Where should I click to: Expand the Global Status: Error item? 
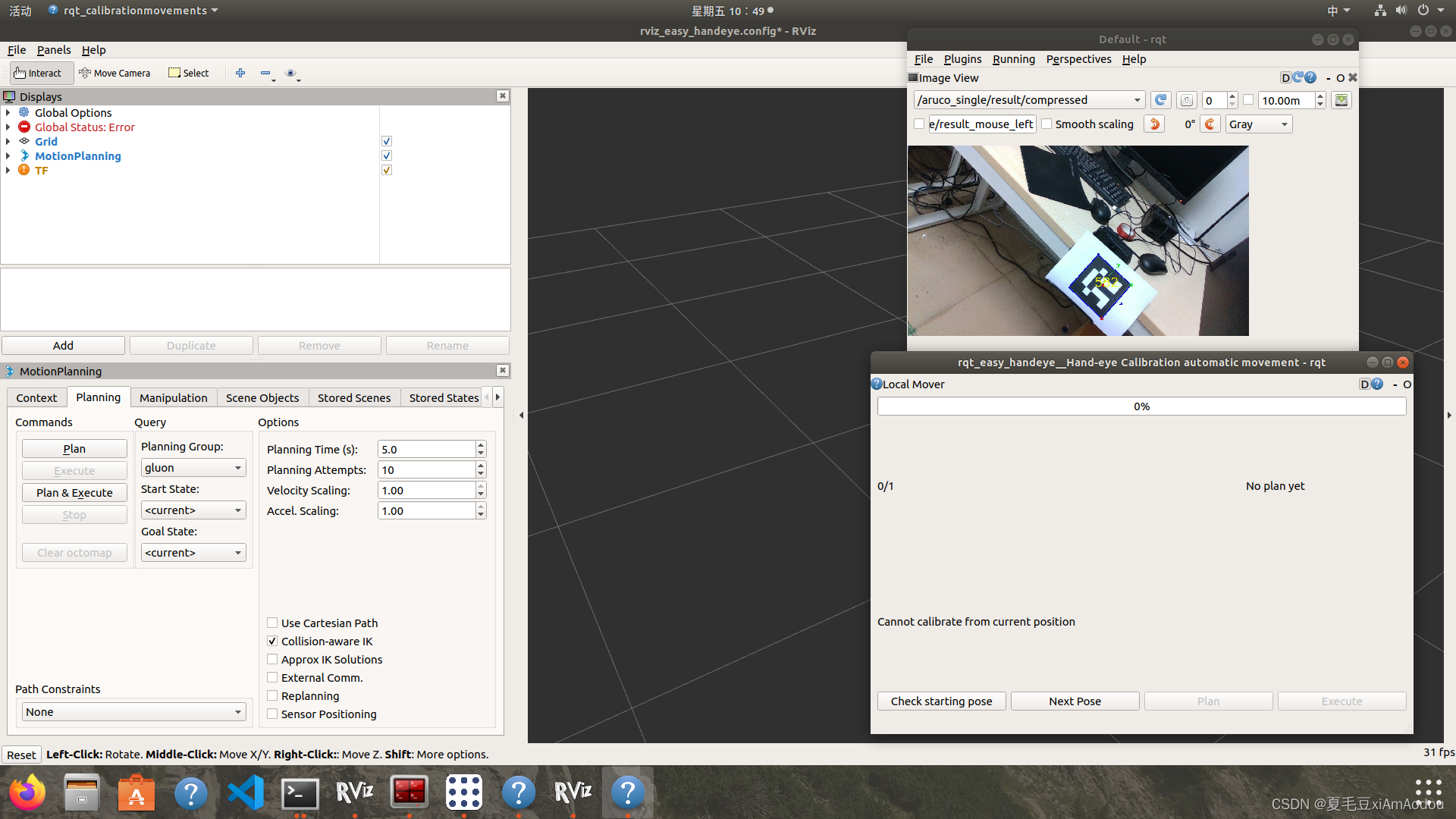8,127
